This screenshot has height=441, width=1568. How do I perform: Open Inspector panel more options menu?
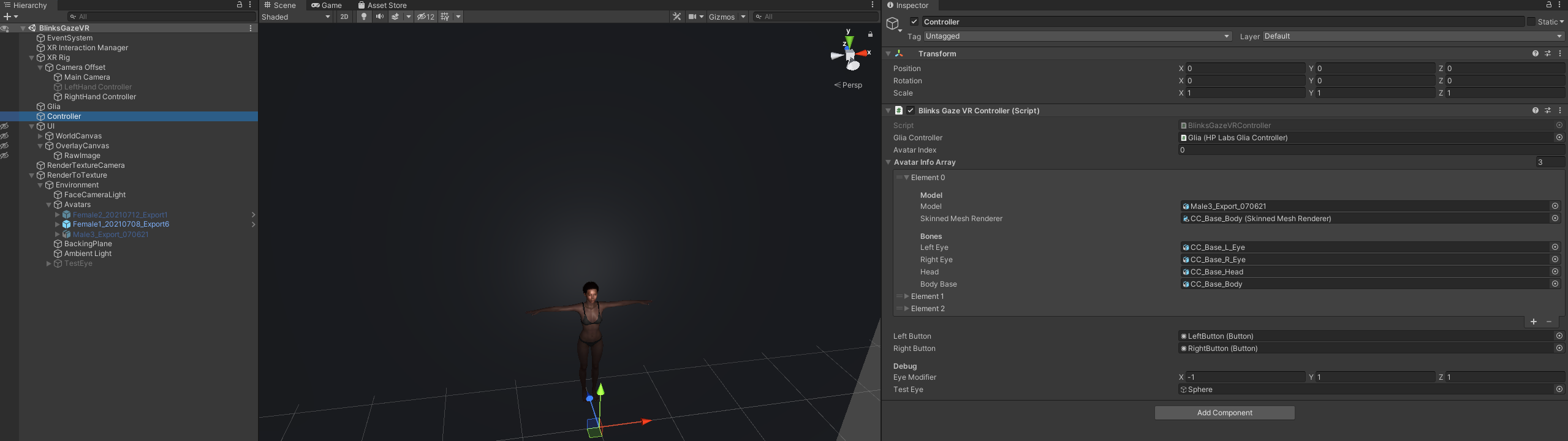(x=1560, y=5)
